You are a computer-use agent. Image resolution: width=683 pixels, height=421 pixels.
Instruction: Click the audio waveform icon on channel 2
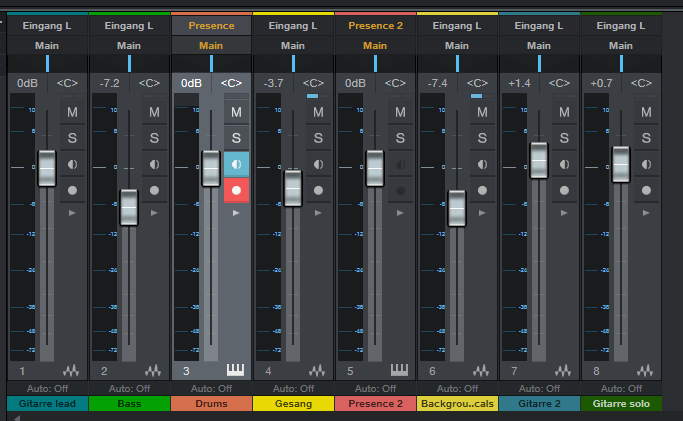[153, 371]
